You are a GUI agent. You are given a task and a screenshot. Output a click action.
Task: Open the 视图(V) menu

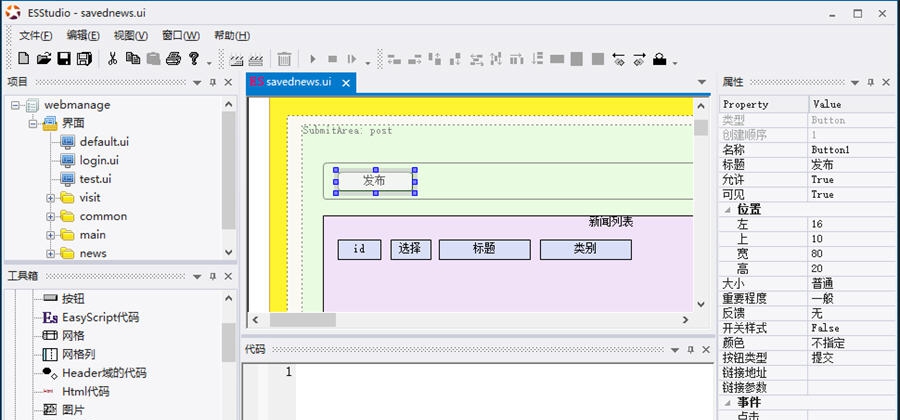tap(131, 36)
